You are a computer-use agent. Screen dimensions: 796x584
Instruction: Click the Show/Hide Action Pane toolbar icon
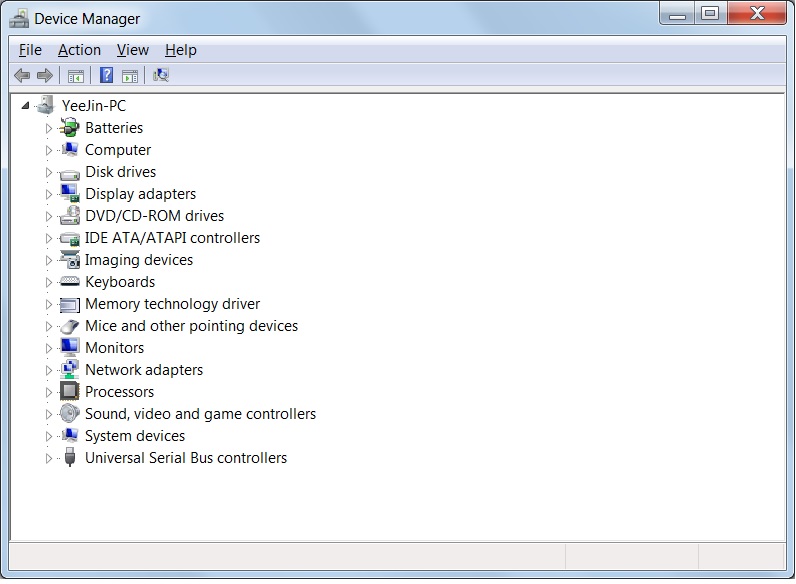pyautogui.click(x=130, y=76)
